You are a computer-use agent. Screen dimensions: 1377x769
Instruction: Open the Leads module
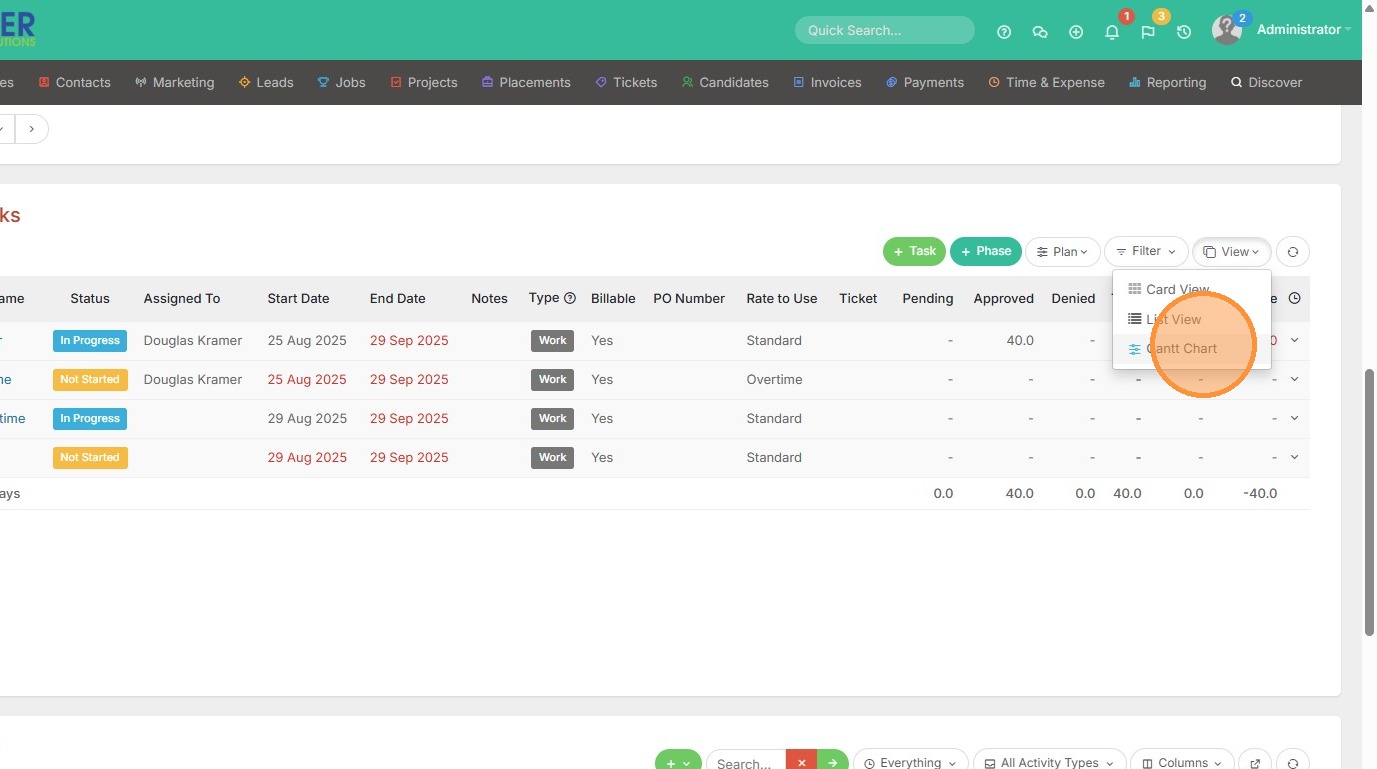tap(266, 82)
